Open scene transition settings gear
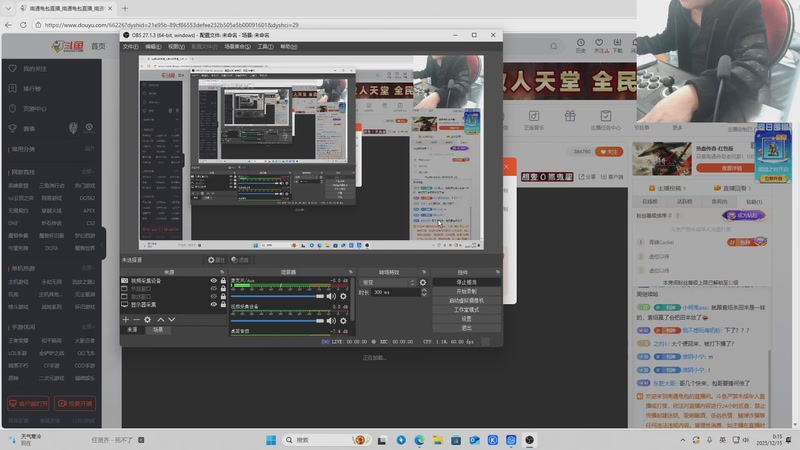Image resolution: width=800 pixels, height=450 pixels. [x=422, y=282]
